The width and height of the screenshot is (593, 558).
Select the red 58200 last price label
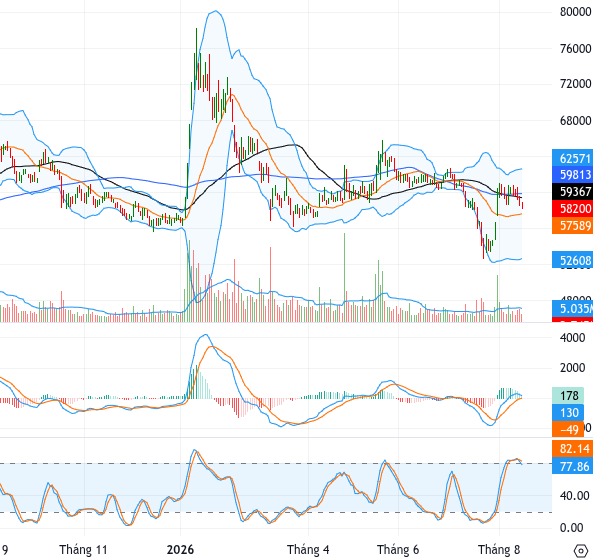coord(573,208)
